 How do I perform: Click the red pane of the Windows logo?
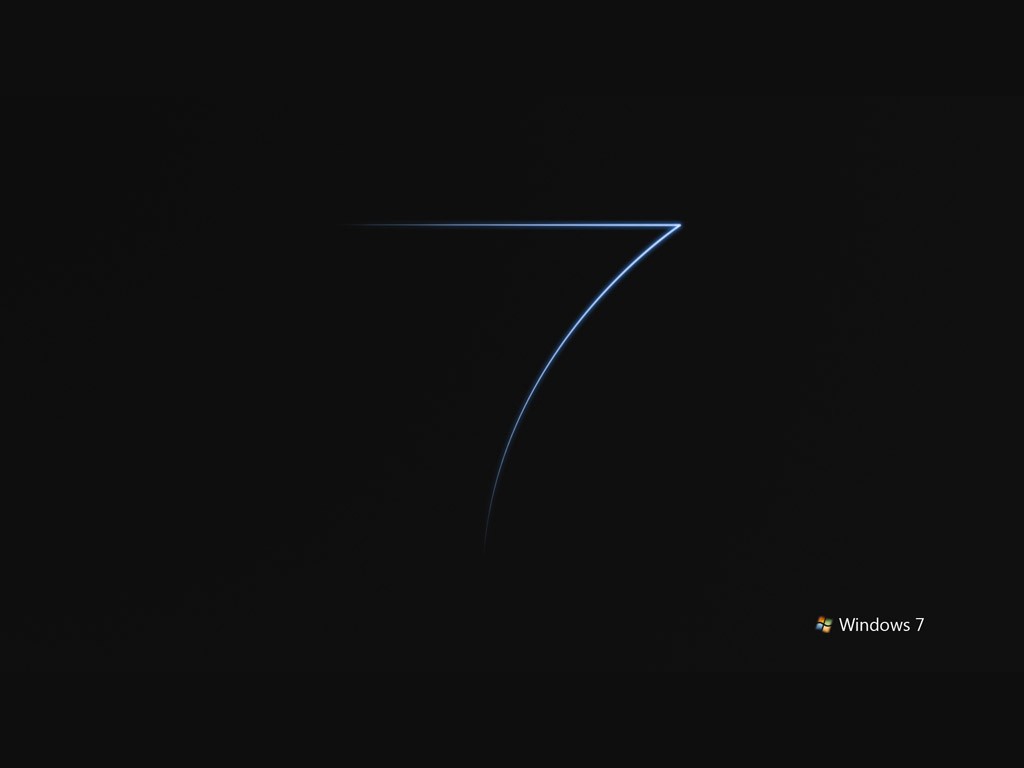[x=821, y=620]
